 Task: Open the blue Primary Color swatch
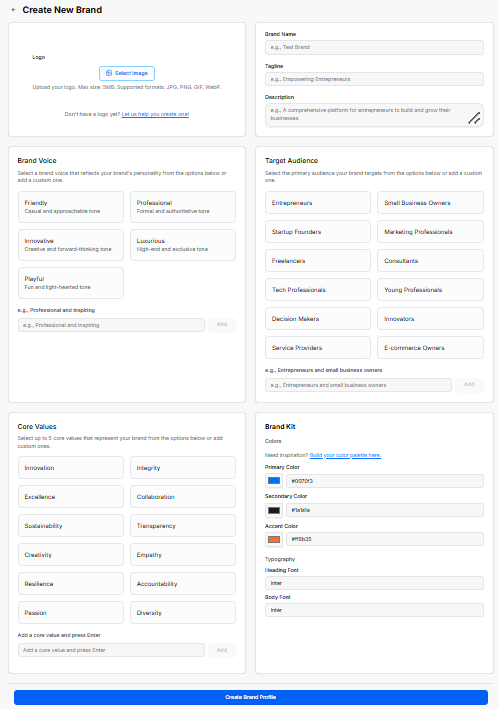(274, 481)
